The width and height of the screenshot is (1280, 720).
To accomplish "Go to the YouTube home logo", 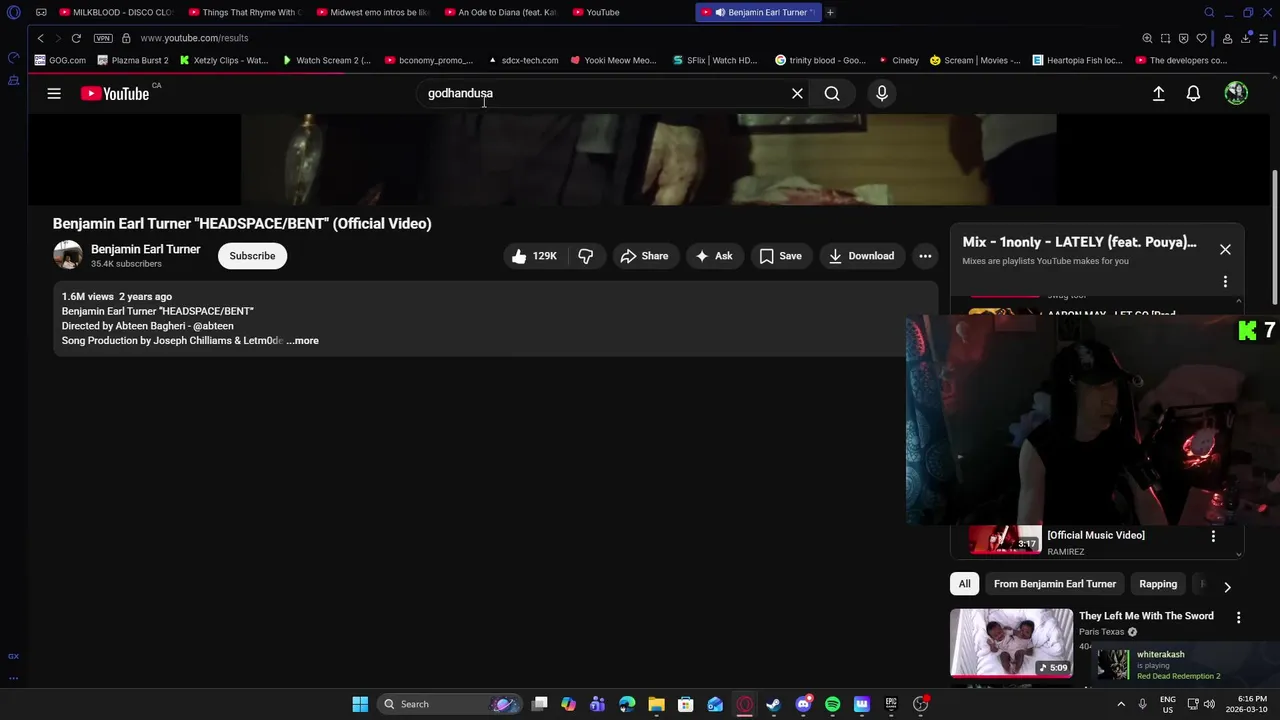I will tap(115, 94).
